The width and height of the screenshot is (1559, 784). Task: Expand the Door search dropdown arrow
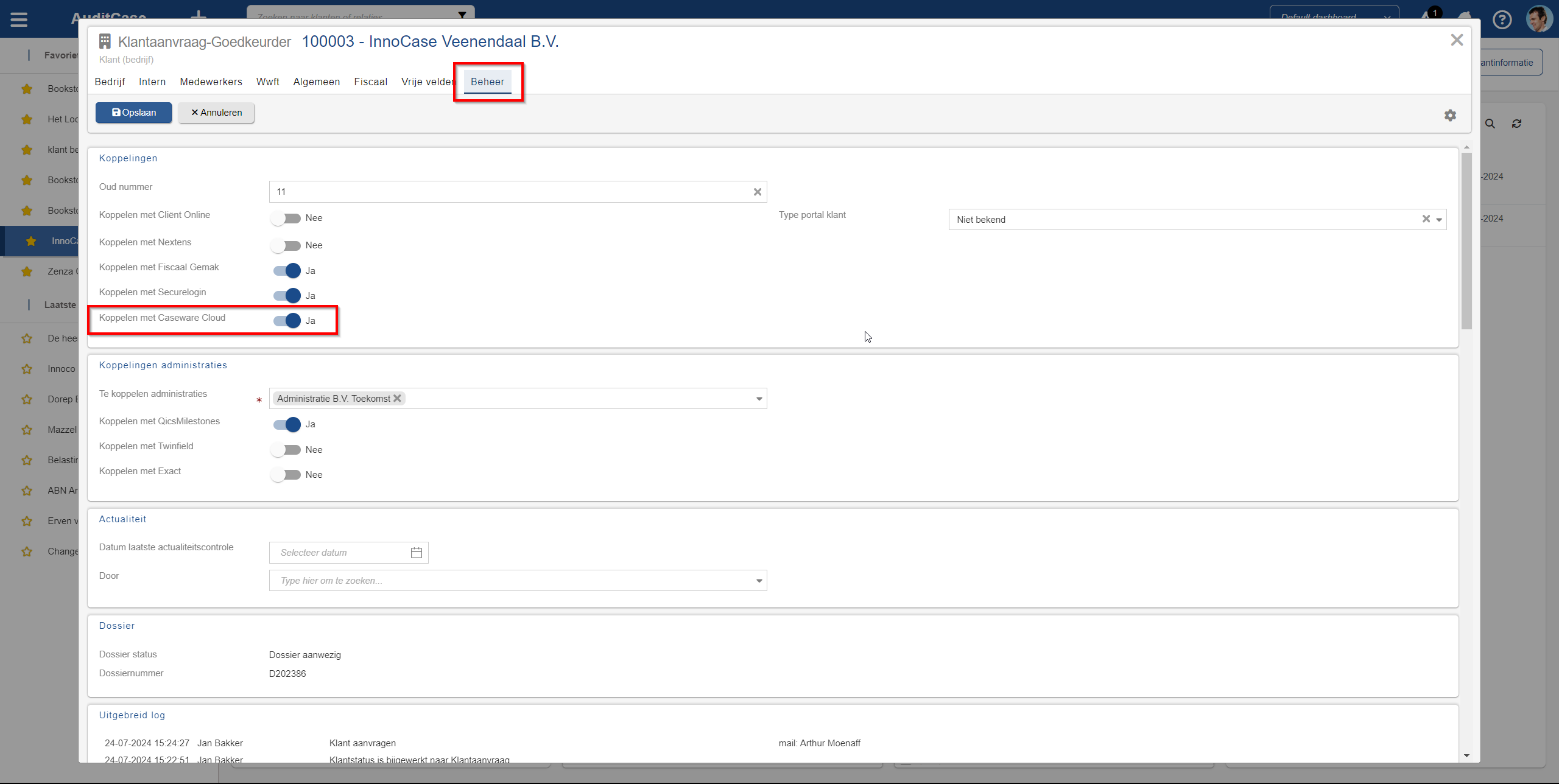coord(759,581)
